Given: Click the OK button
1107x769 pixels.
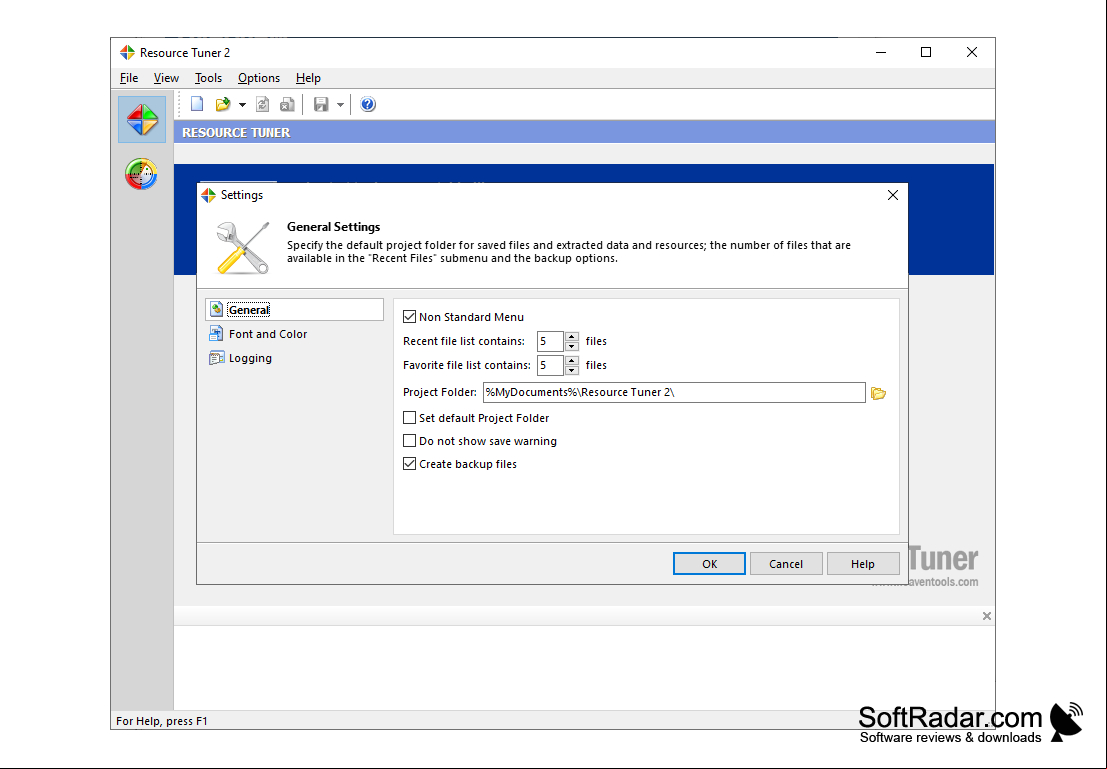Looking at the screenshot, I should [x=710, y=564].
